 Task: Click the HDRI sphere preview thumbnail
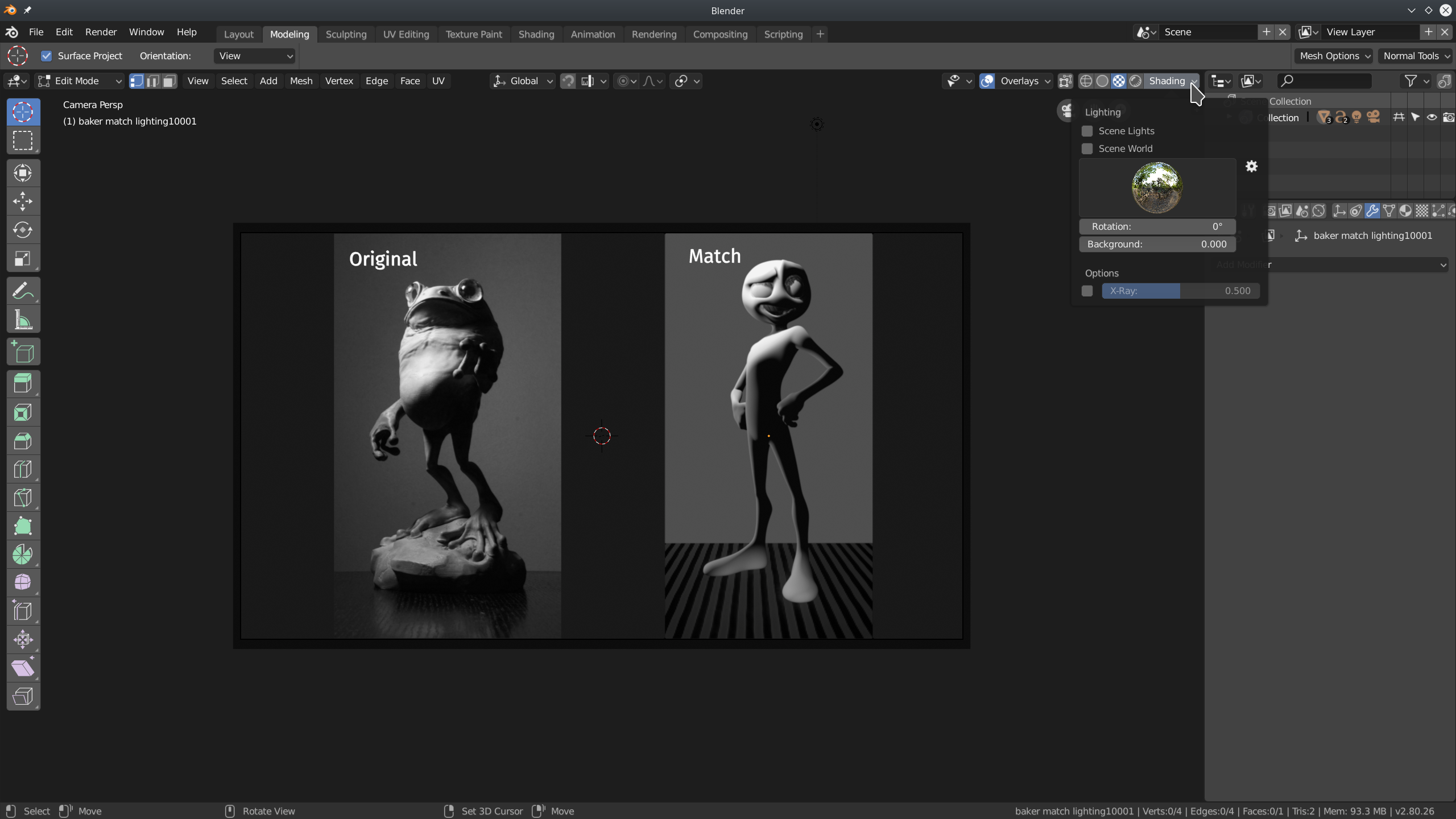[x=1157, y=187]
